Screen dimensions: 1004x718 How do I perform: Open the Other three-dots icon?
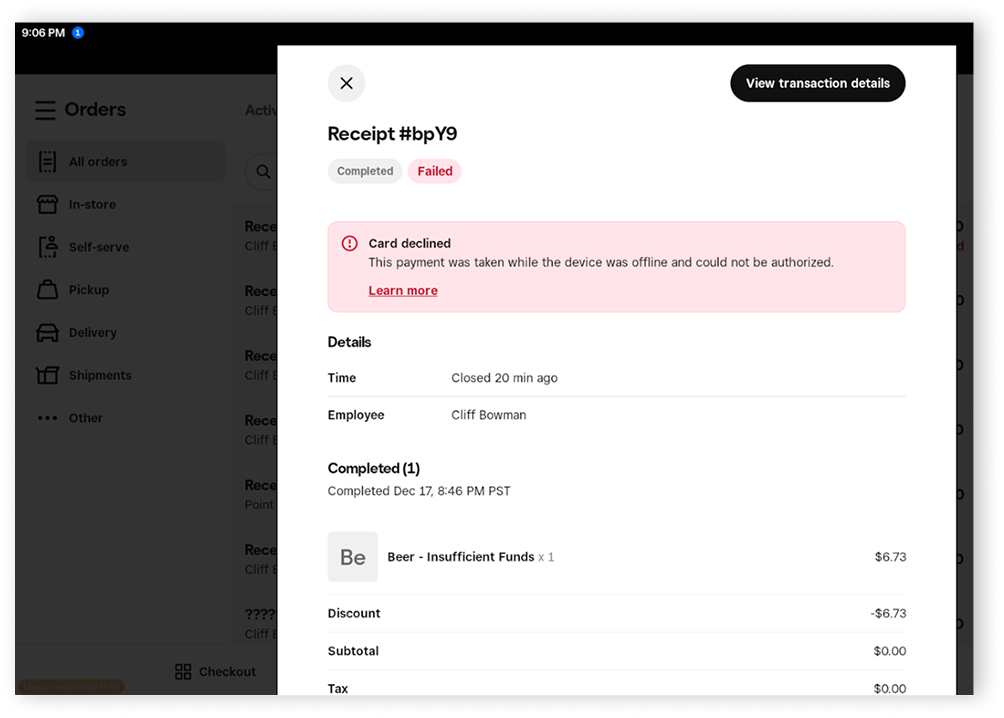(47, 418)
